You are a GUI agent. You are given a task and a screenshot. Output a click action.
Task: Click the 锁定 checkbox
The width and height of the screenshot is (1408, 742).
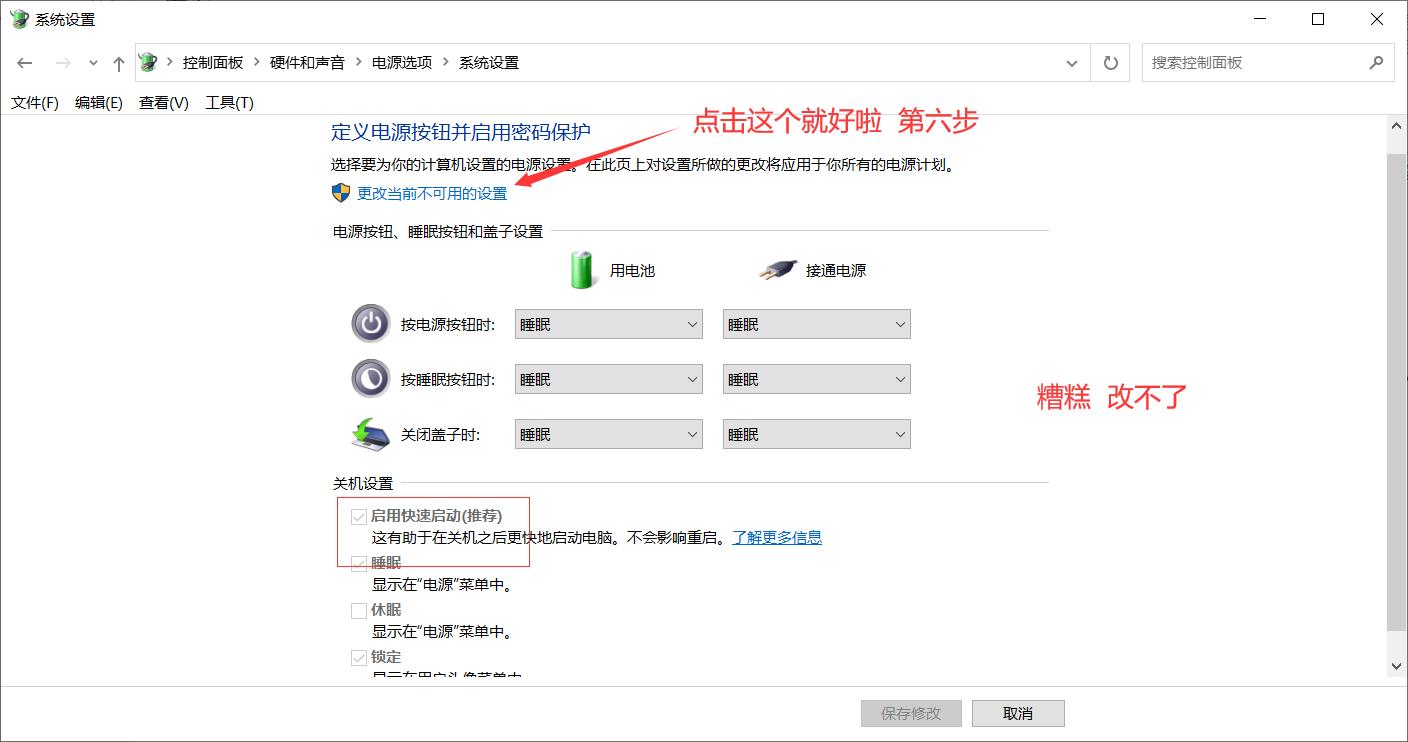click(x=359, y=657)
